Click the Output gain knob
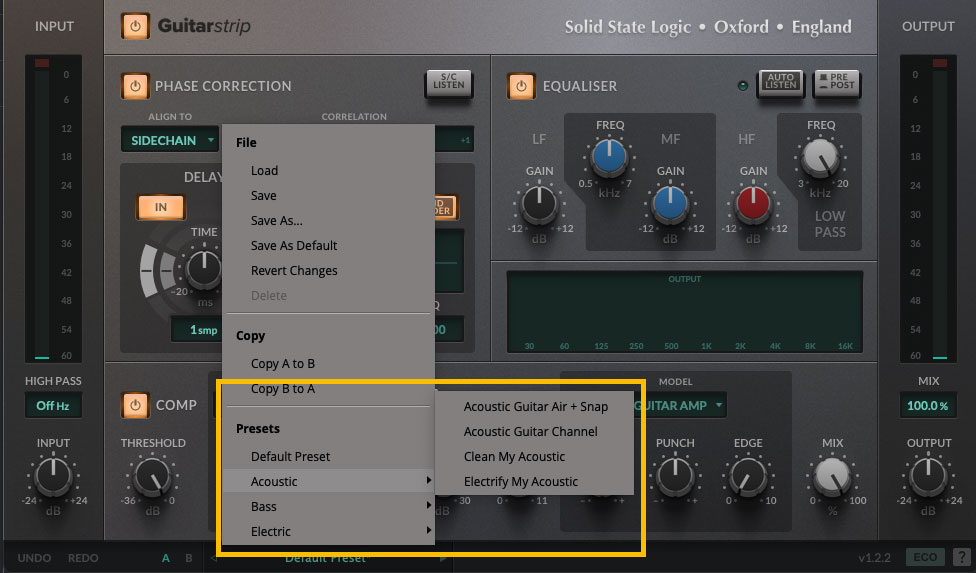The image size is (976, 573). click(x=928, y=476)
